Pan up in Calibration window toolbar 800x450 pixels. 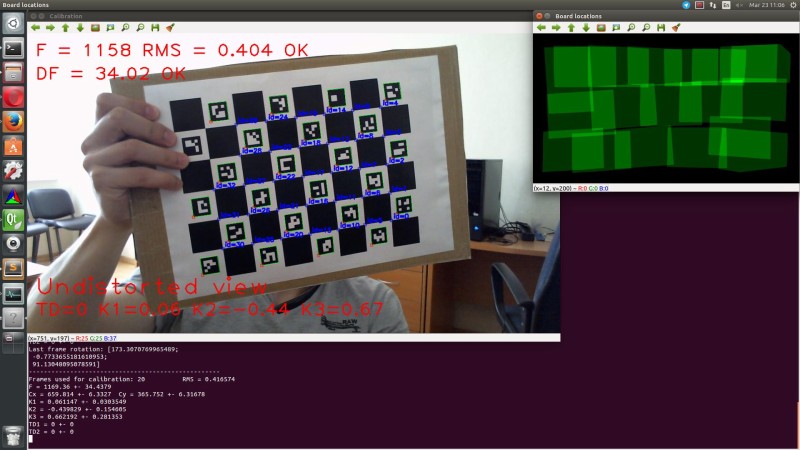[x=65, y=28]
